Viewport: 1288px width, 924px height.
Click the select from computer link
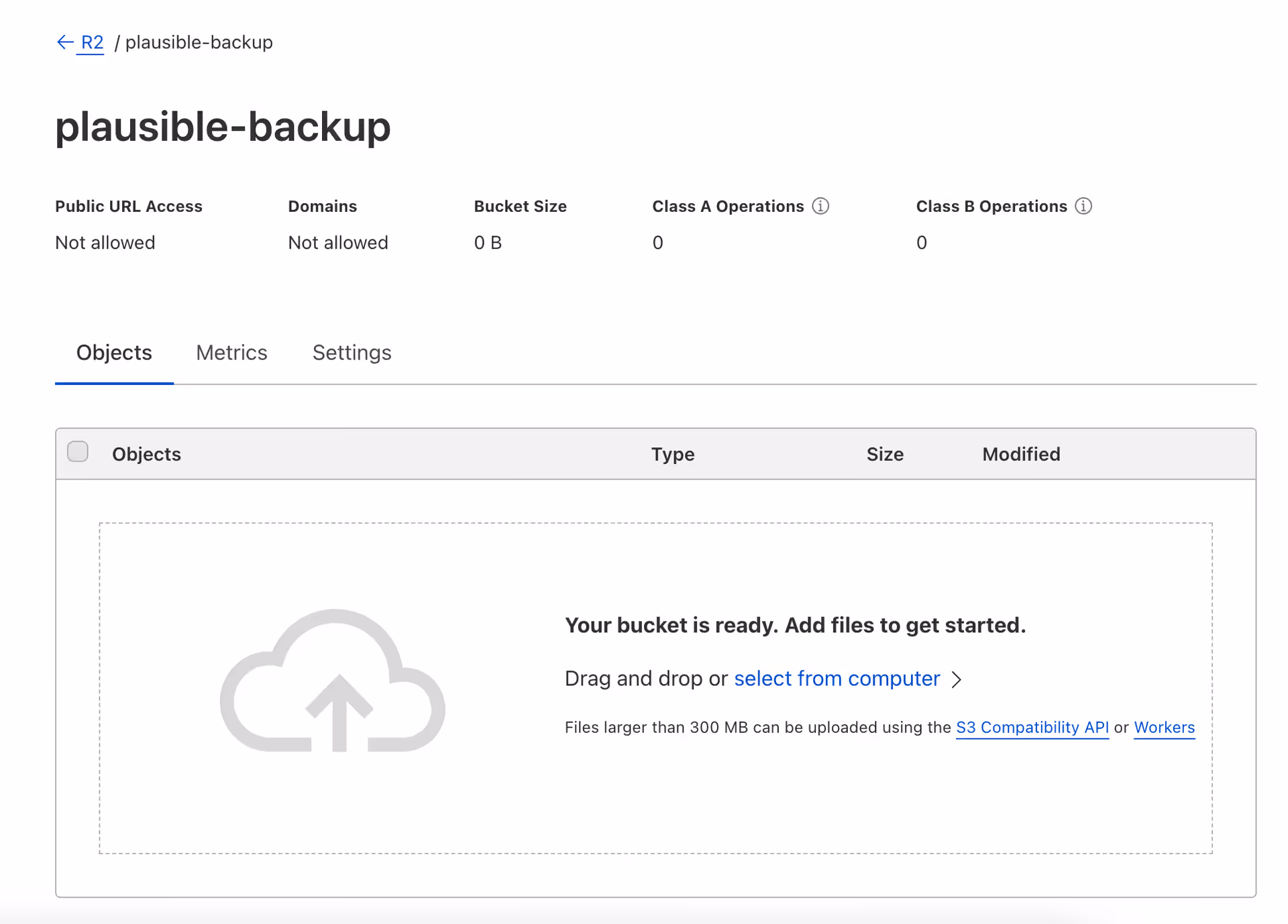pos(837,679)
